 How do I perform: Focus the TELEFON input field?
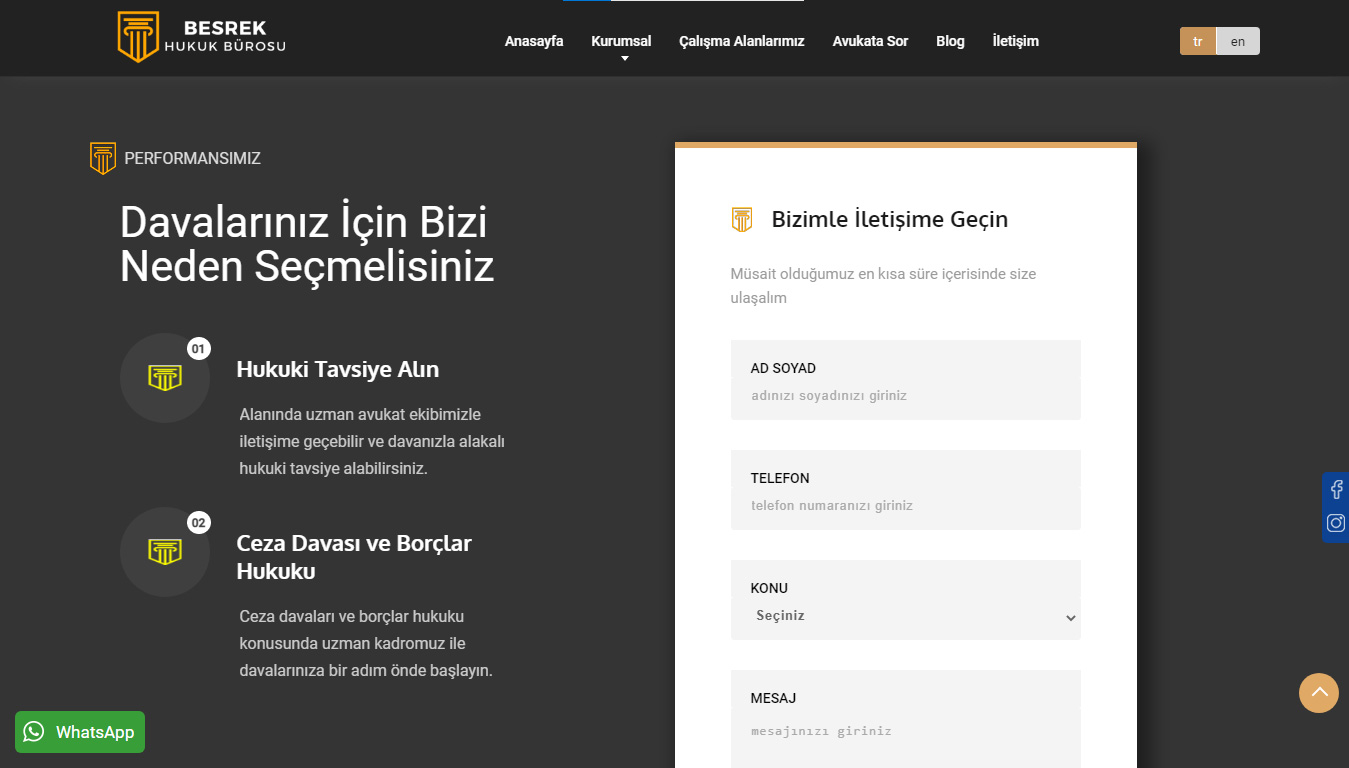[x=906, y=506]
